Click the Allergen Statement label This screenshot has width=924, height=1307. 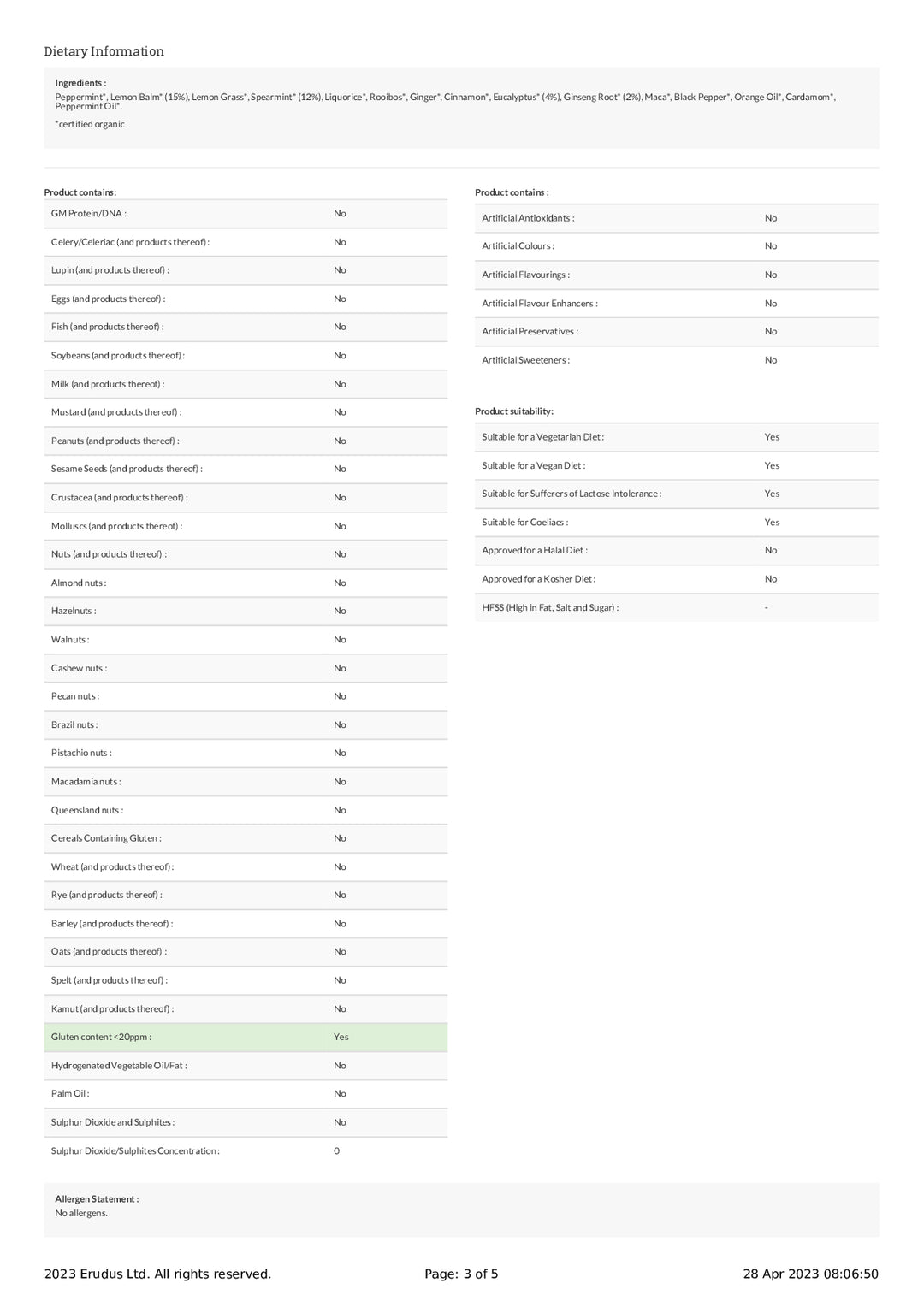[x=97, y=1198]
